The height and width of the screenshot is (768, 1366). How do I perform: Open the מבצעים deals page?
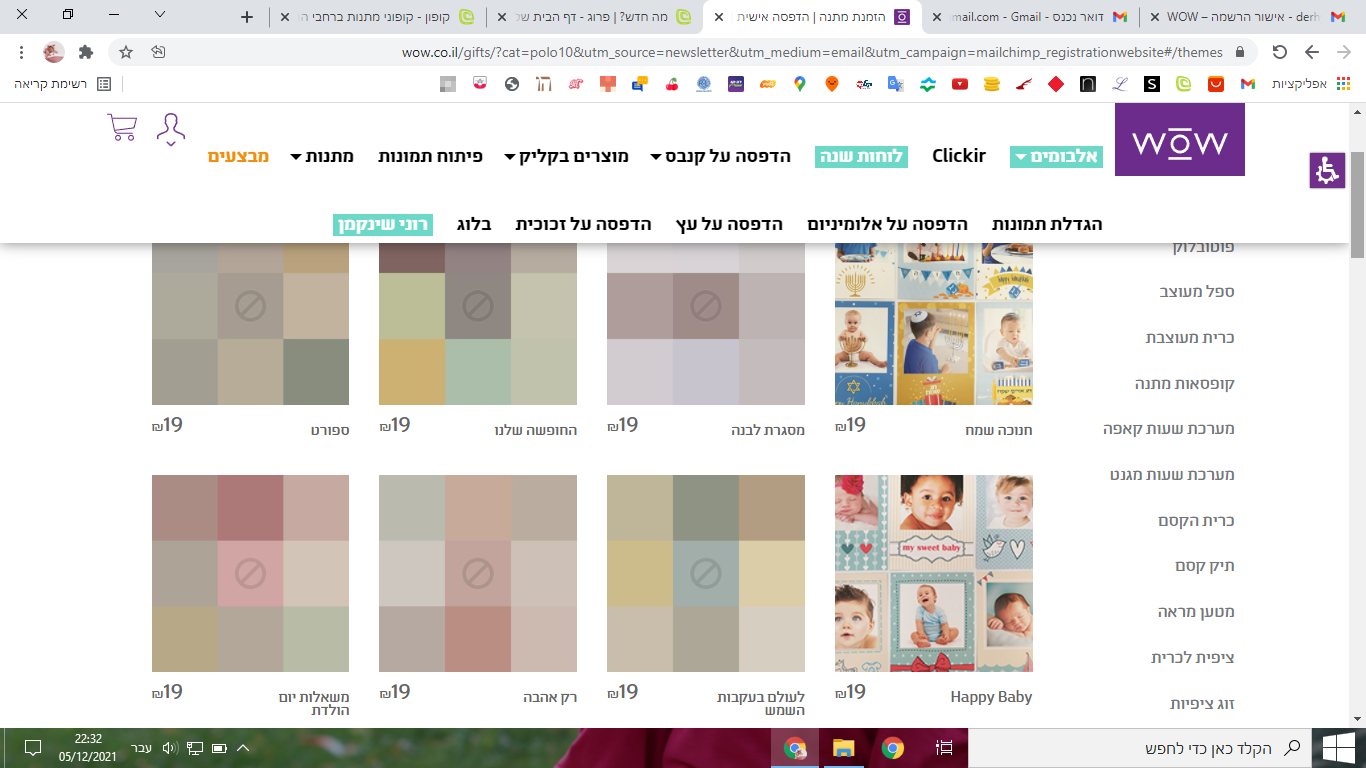click(238, 156)
